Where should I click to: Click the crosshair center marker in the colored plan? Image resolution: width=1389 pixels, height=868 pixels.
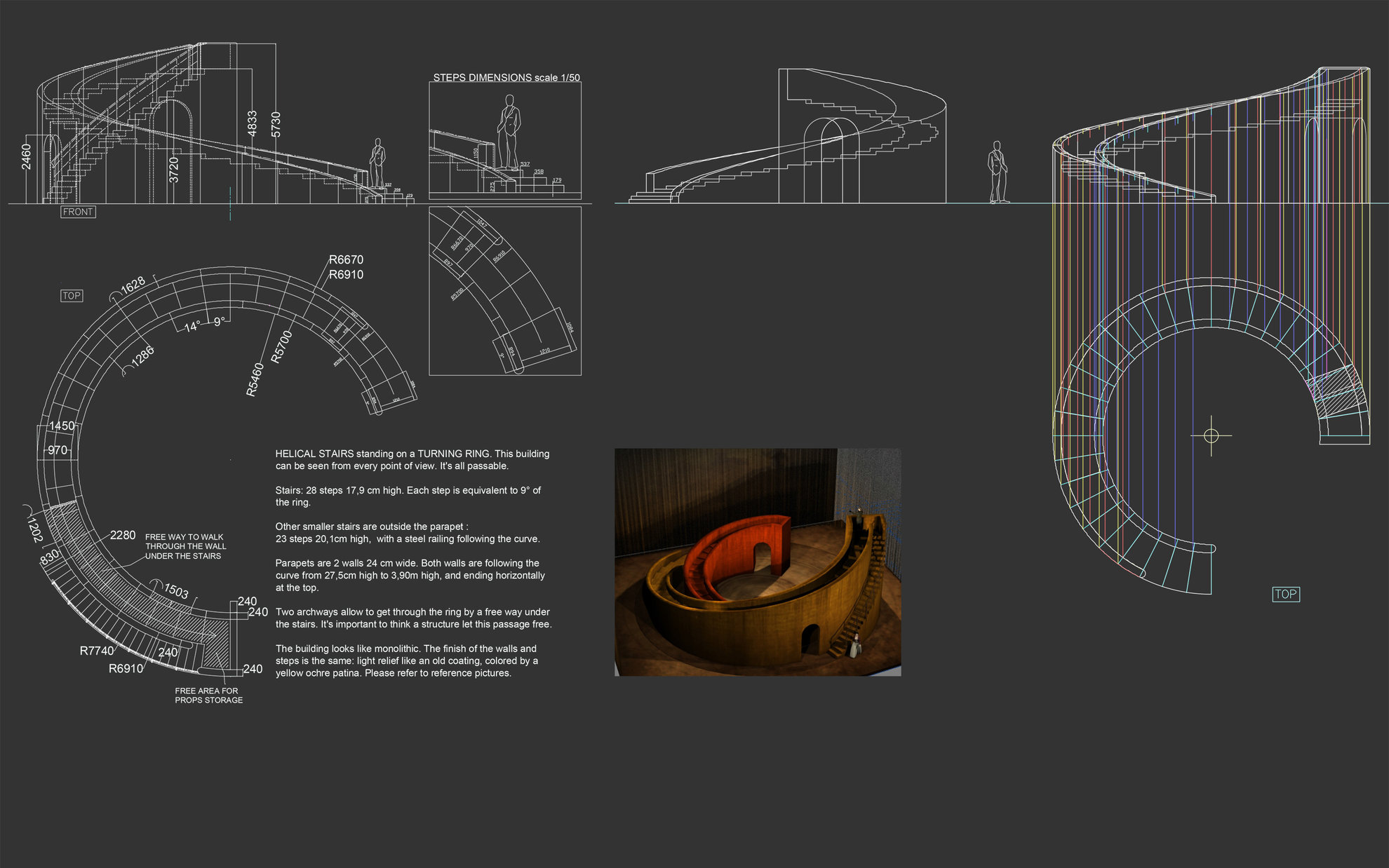click(1211, 436)
